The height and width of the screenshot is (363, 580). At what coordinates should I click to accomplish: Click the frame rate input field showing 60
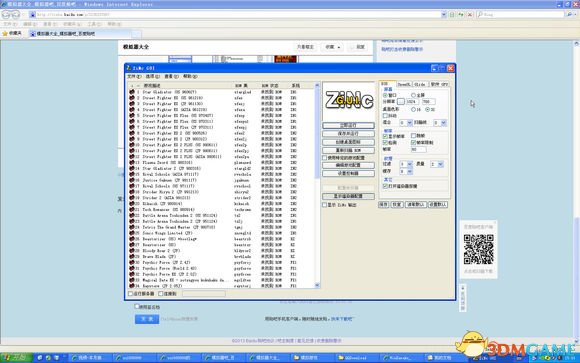coord(418,149)
